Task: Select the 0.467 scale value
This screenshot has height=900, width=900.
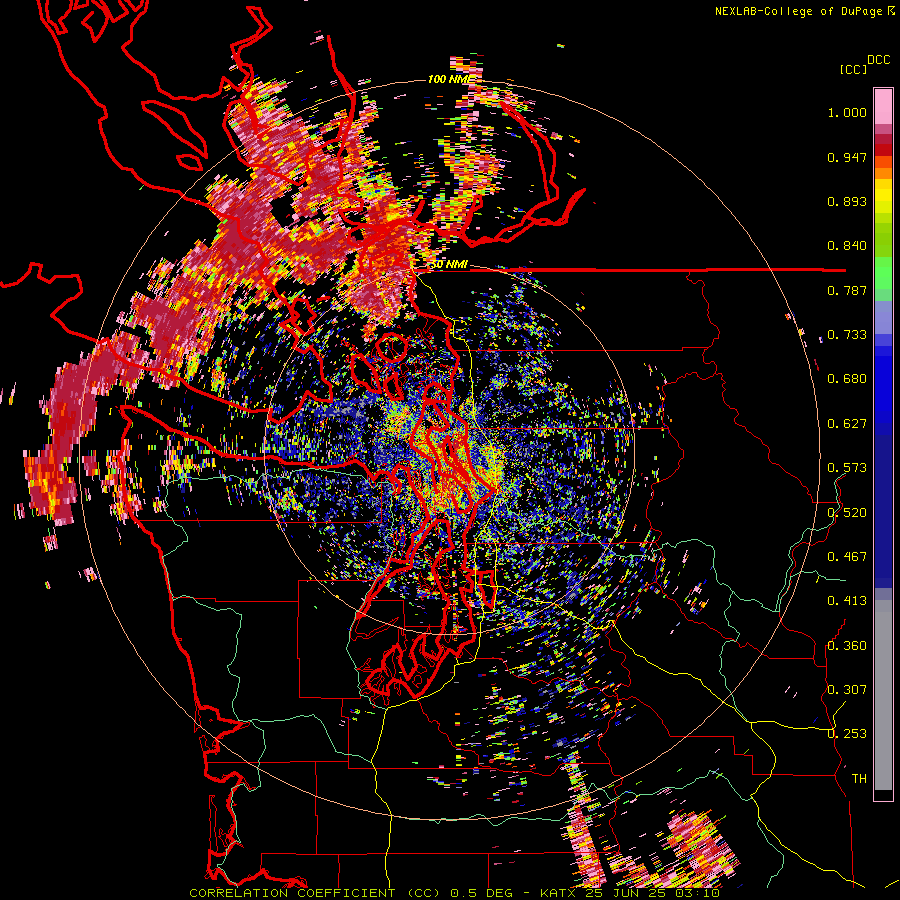Action: pyautogui.click(x=847, y=557)
